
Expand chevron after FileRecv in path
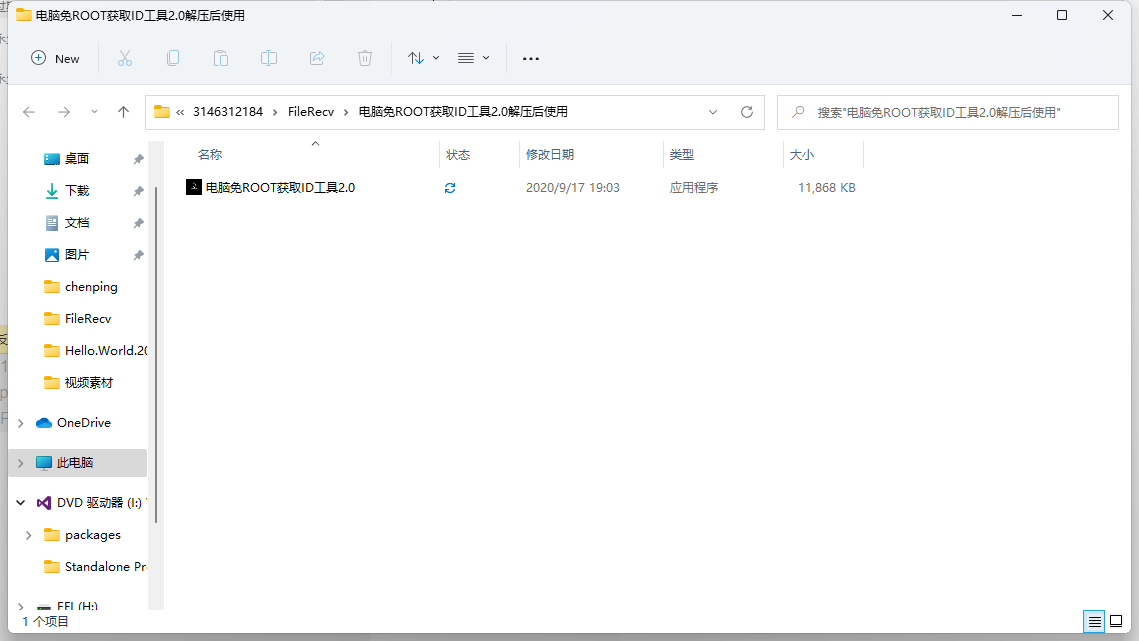pyautogui.click(x=346, y=112)
